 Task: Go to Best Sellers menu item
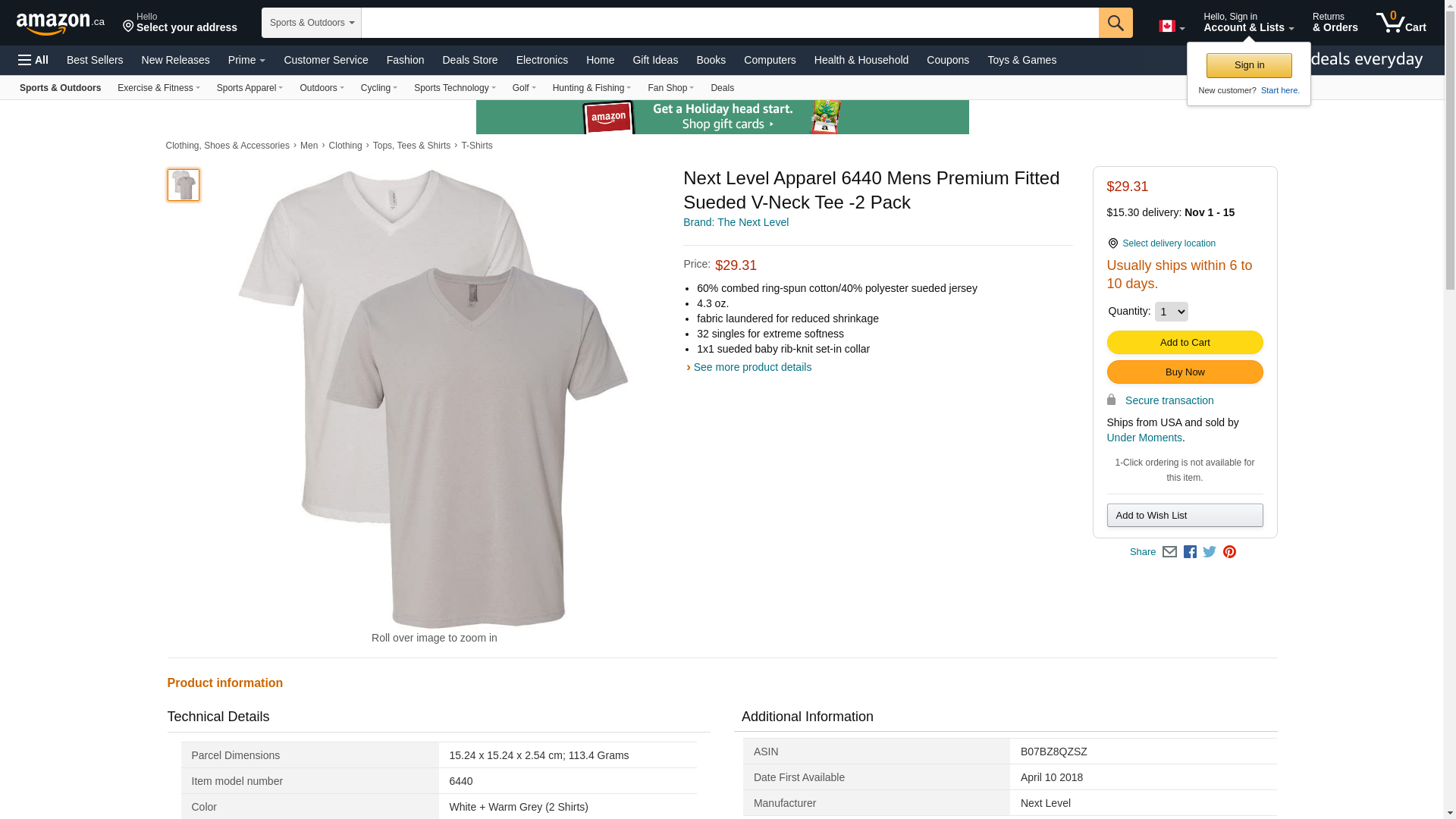pos(95,60)
